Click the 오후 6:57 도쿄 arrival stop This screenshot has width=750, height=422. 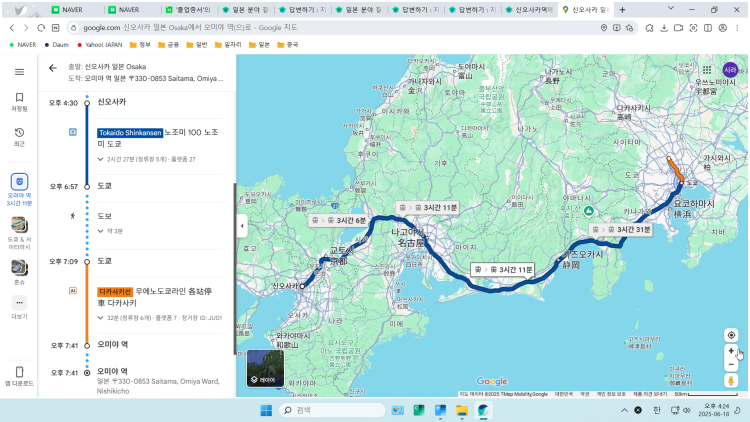[x=104, y=186]
